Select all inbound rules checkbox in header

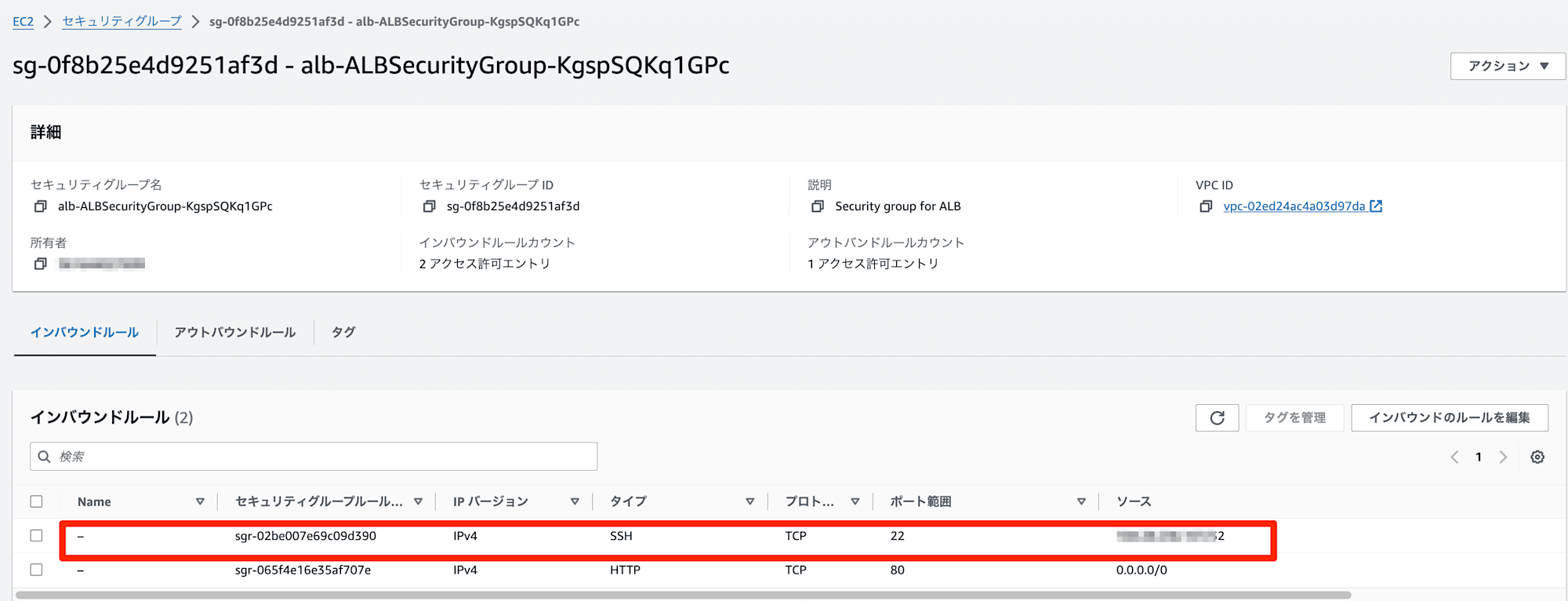point(36,501)
